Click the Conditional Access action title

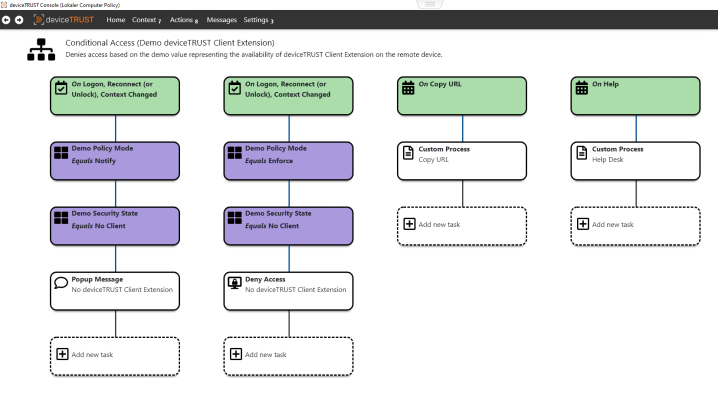pos(170,43)
